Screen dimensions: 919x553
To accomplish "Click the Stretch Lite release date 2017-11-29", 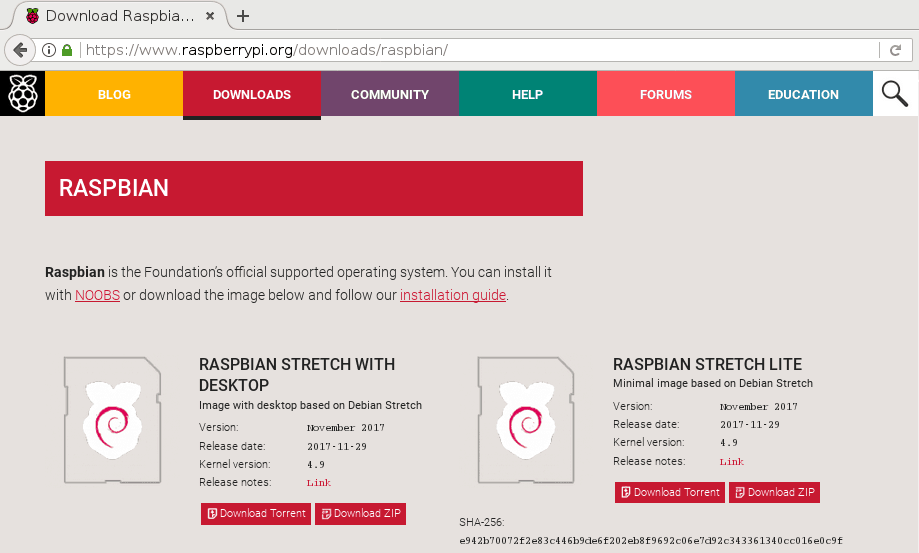I will 750,425.
